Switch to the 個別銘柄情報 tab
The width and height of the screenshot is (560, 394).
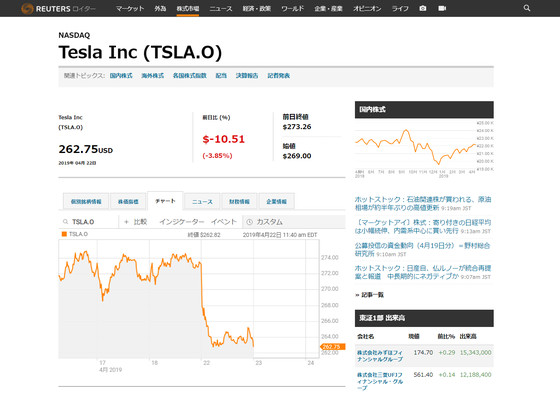86,201
